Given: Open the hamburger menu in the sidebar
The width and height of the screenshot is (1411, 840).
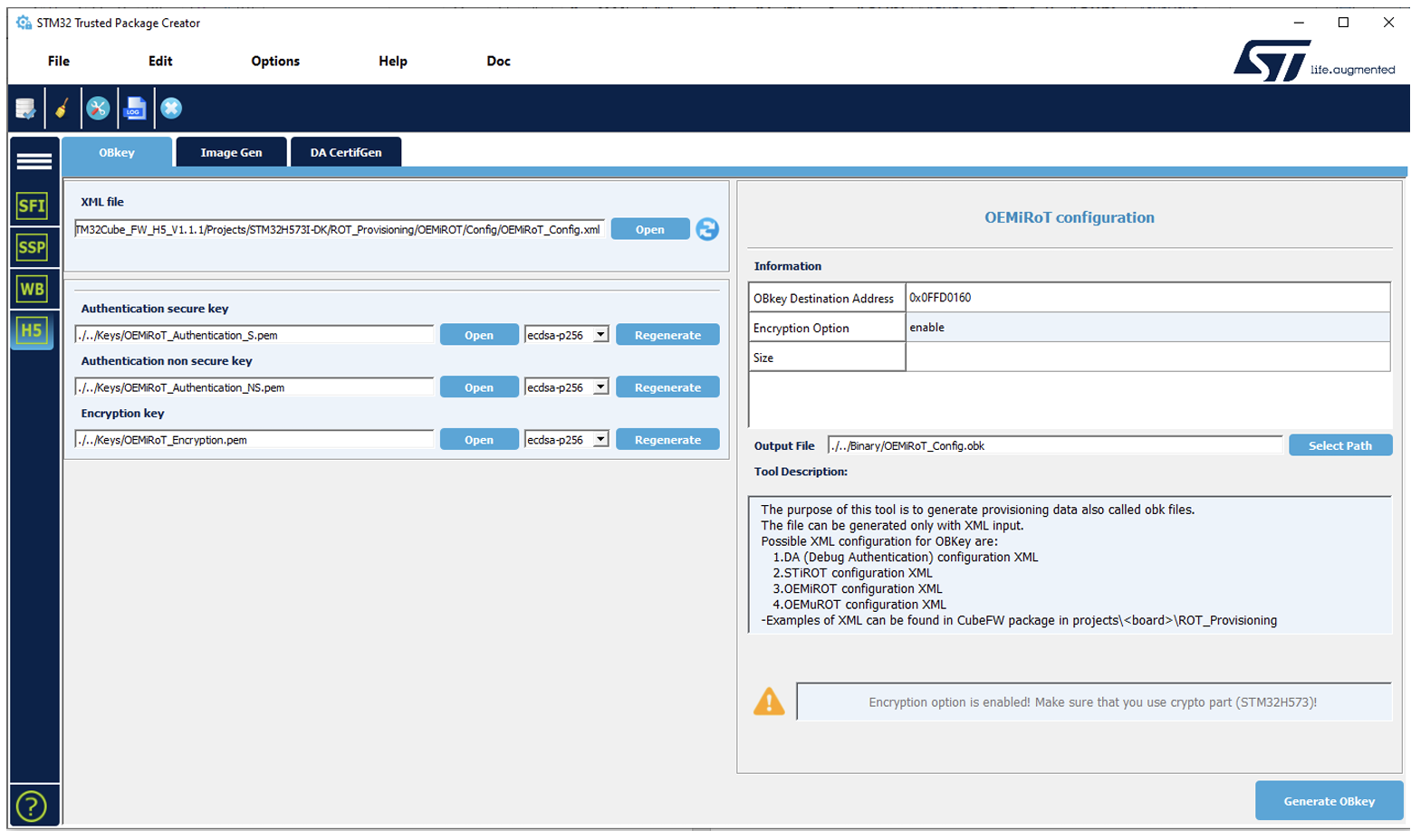Looking at the screenshot, I should (x=34, y=161).
